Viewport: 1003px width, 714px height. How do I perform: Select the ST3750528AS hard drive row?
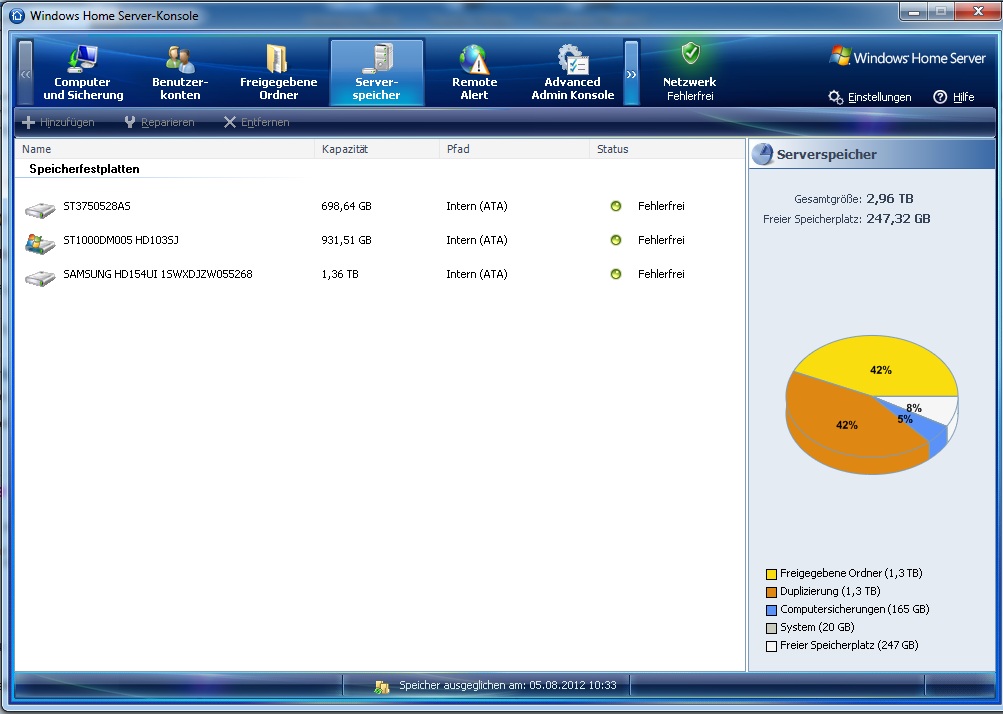(x=97, y=206)
